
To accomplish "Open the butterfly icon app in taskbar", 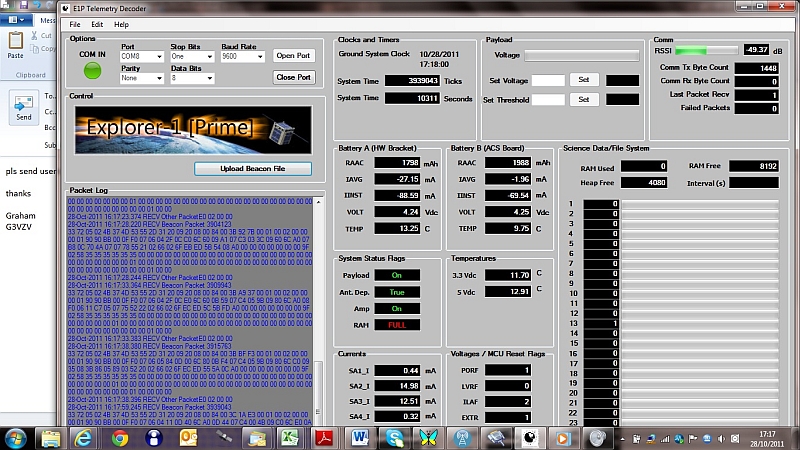I will point(429,438).
